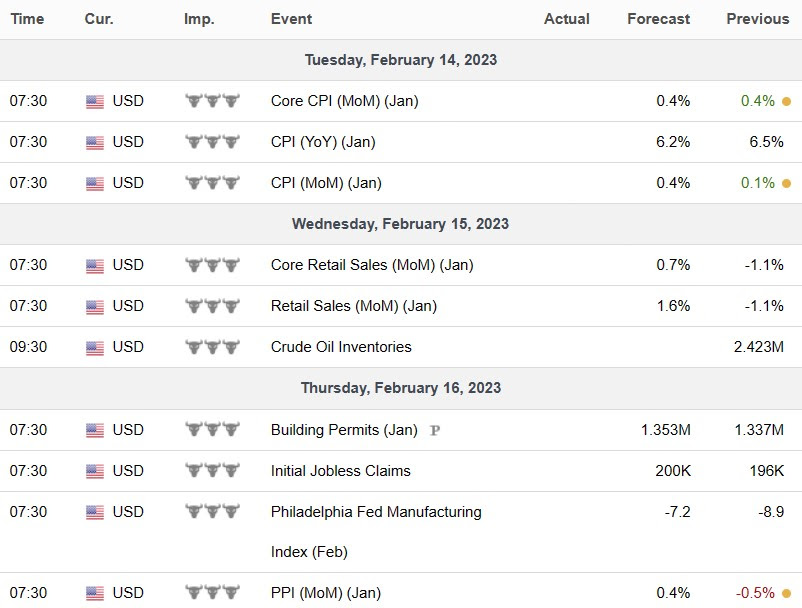Sort by the Time column header
Screen dimensions: 802x608
(x=27, y=19)
